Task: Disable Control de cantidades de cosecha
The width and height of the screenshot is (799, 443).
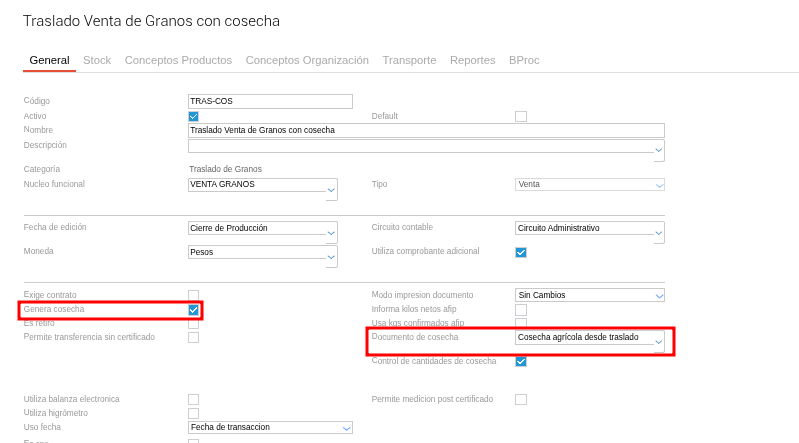Action: [x=521, y=361]
